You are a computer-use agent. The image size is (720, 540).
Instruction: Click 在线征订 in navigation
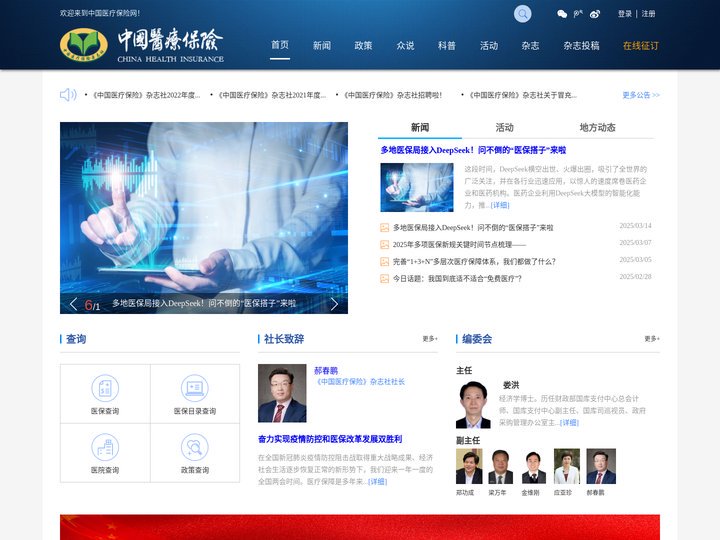click(641, 45)
